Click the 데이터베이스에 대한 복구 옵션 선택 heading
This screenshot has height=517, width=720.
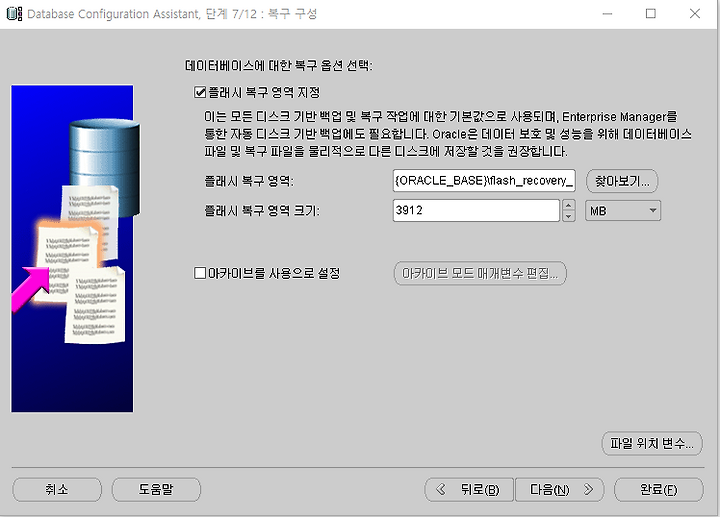[279, 66]
